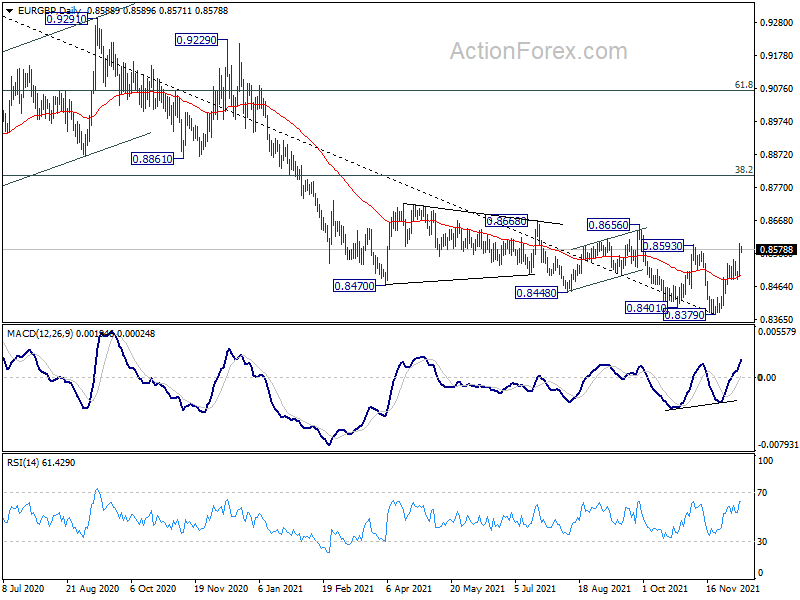Viewport: 800px width, 600px height.
Task: Select the 0.86680 price label
Action: (506, 221)
